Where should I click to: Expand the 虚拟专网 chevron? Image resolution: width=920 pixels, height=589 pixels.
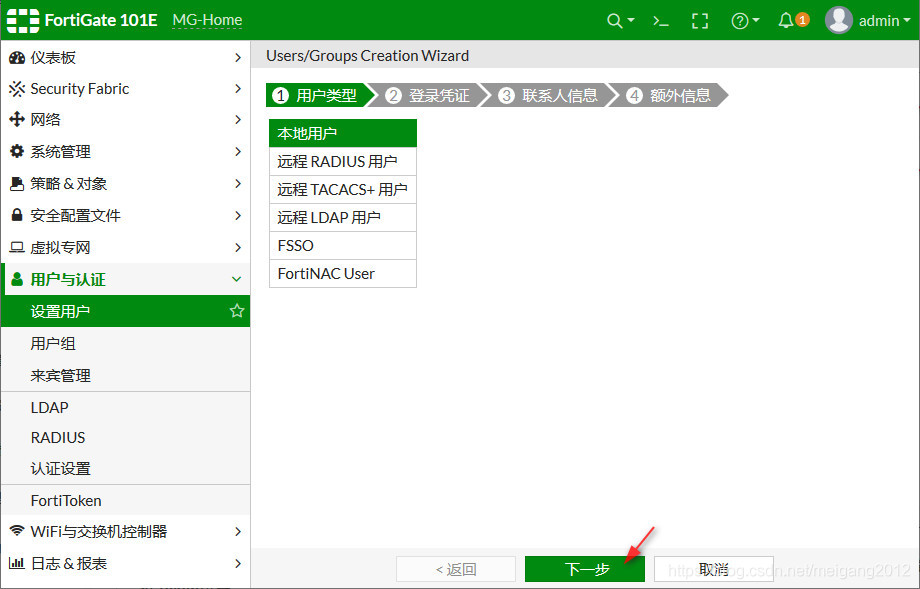click(x=238, y=248)
